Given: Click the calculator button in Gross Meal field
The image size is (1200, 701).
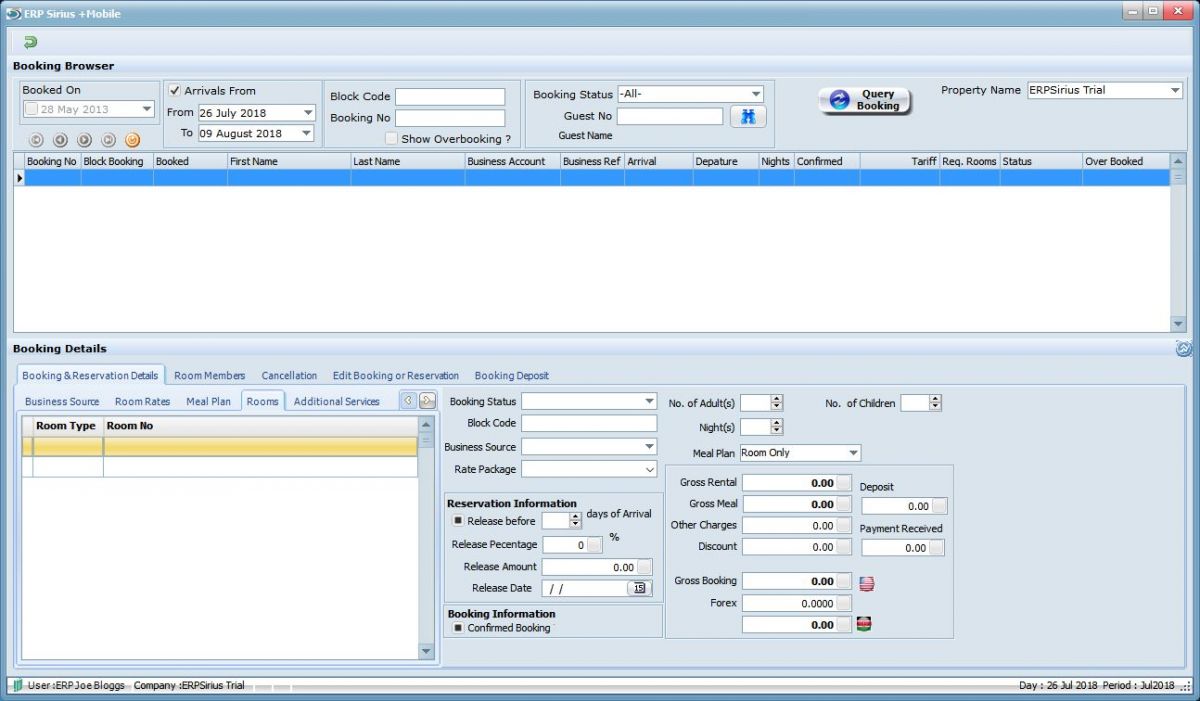Looking at the screenshot, I should 844,504.
